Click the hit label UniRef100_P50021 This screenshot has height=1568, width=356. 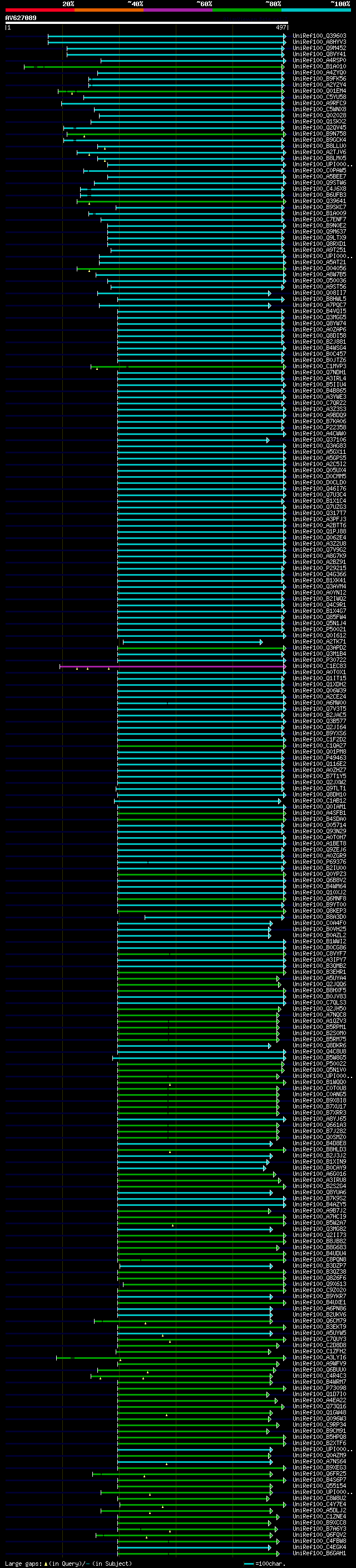(x=319, y=630)
